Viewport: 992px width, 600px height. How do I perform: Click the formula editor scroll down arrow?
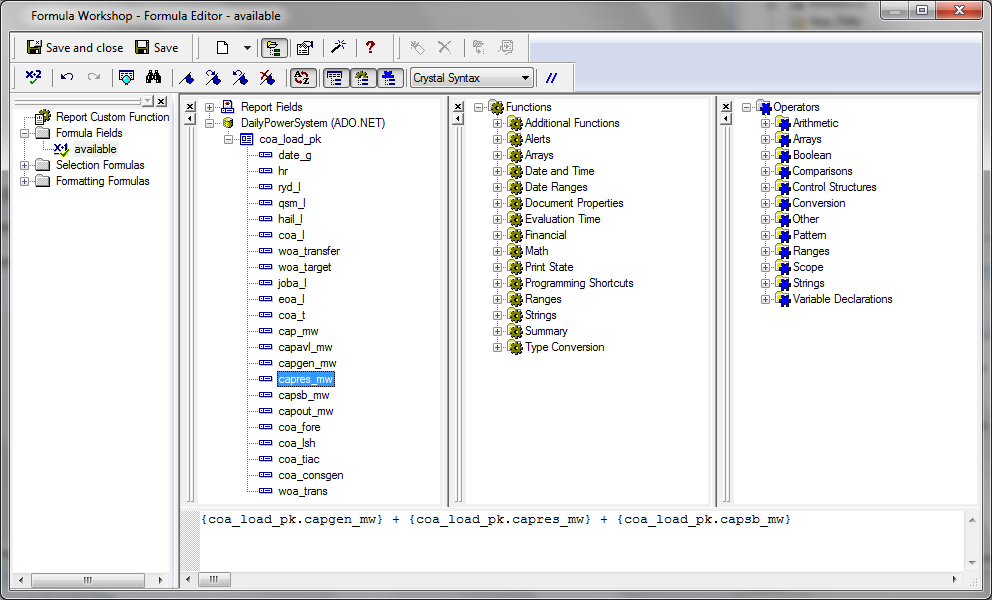(972, 563)
